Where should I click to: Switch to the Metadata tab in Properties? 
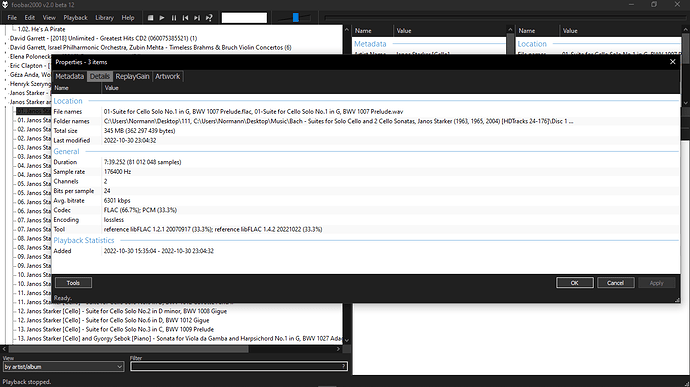click(70, 76)
